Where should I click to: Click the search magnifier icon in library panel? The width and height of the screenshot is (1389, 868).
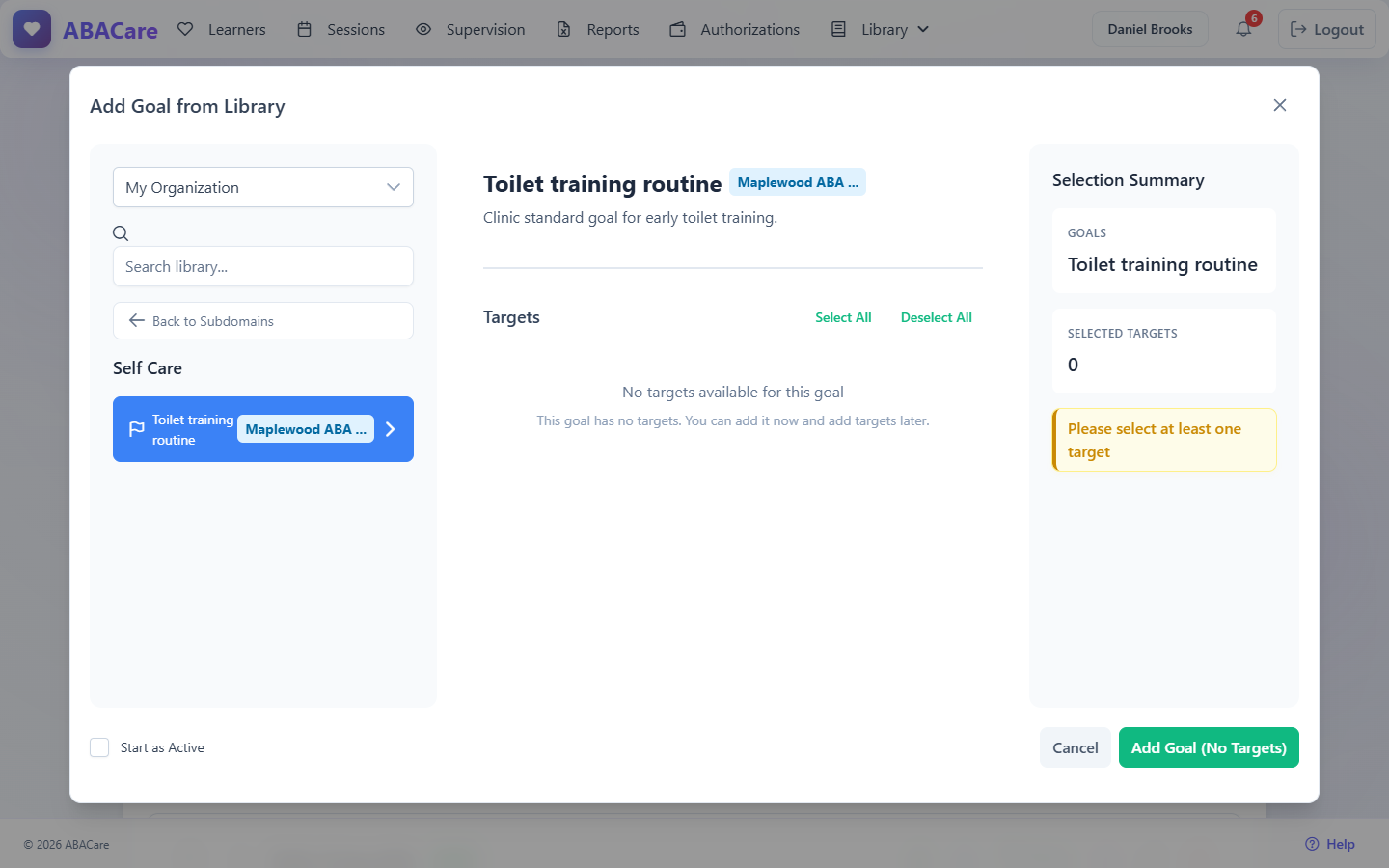tap(121, 233)
